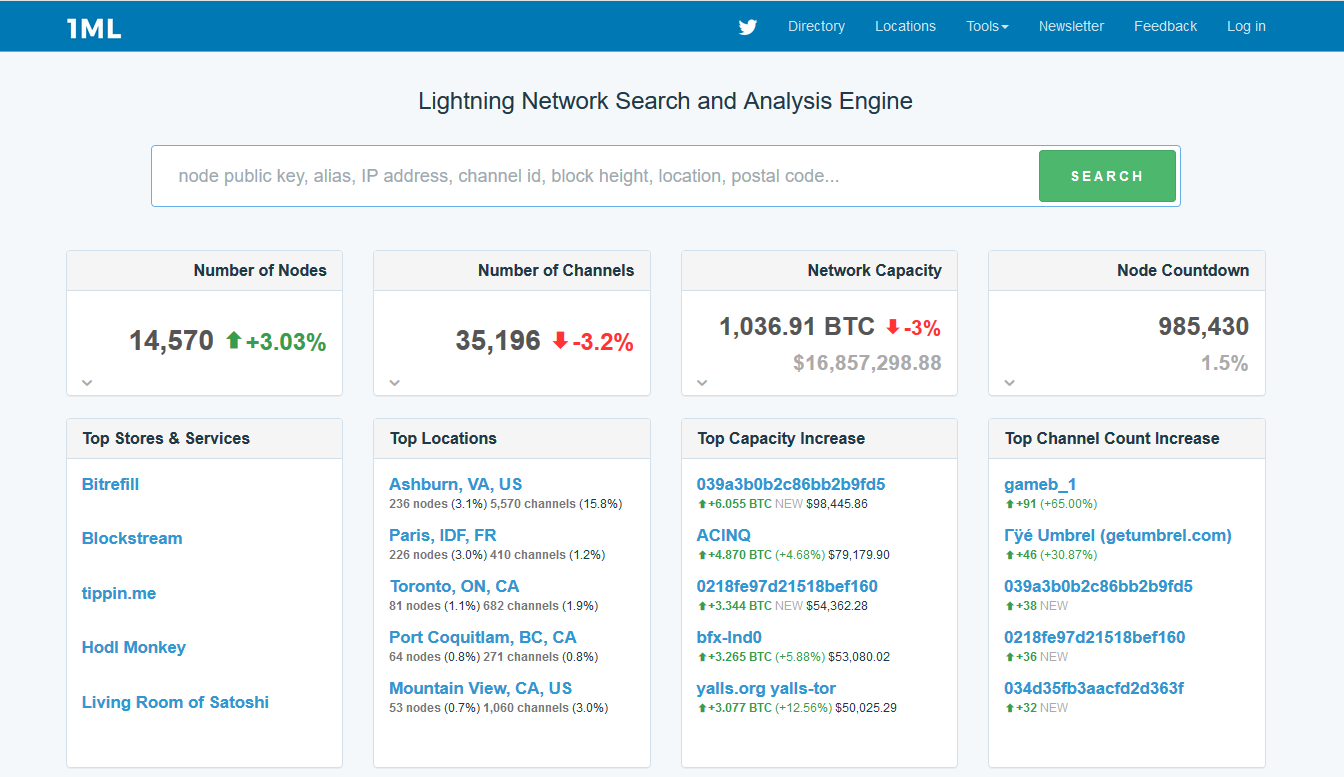Image resolution: width=1344 pixels, height=777 pixels.
Task: Open 0218fe97d21518bef160 under Top Capacity Increase
Action: (x=787, y=586)
